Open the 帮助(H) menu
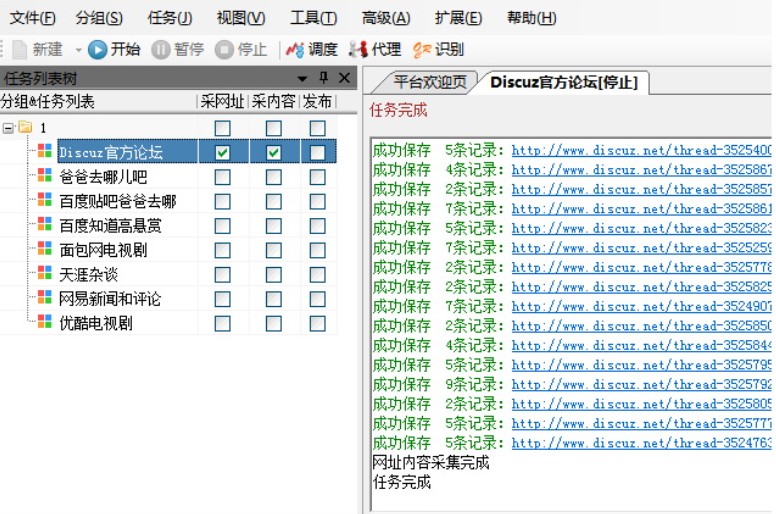776x514 pixels. tap(532, 18)
